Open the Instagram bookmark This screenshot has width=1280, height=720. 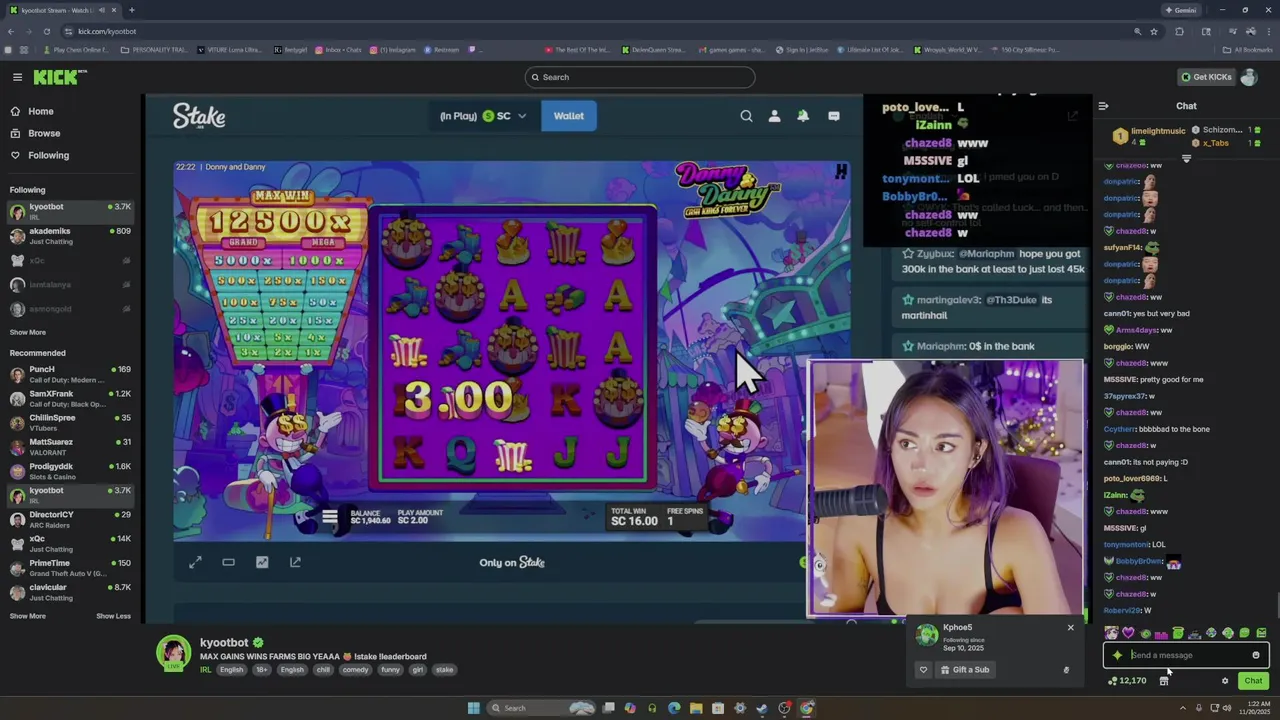[393, 49]
